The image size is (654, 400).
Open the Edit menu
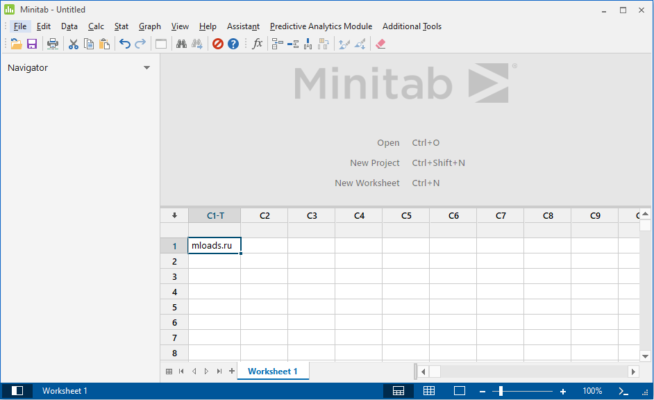[43, 26]
